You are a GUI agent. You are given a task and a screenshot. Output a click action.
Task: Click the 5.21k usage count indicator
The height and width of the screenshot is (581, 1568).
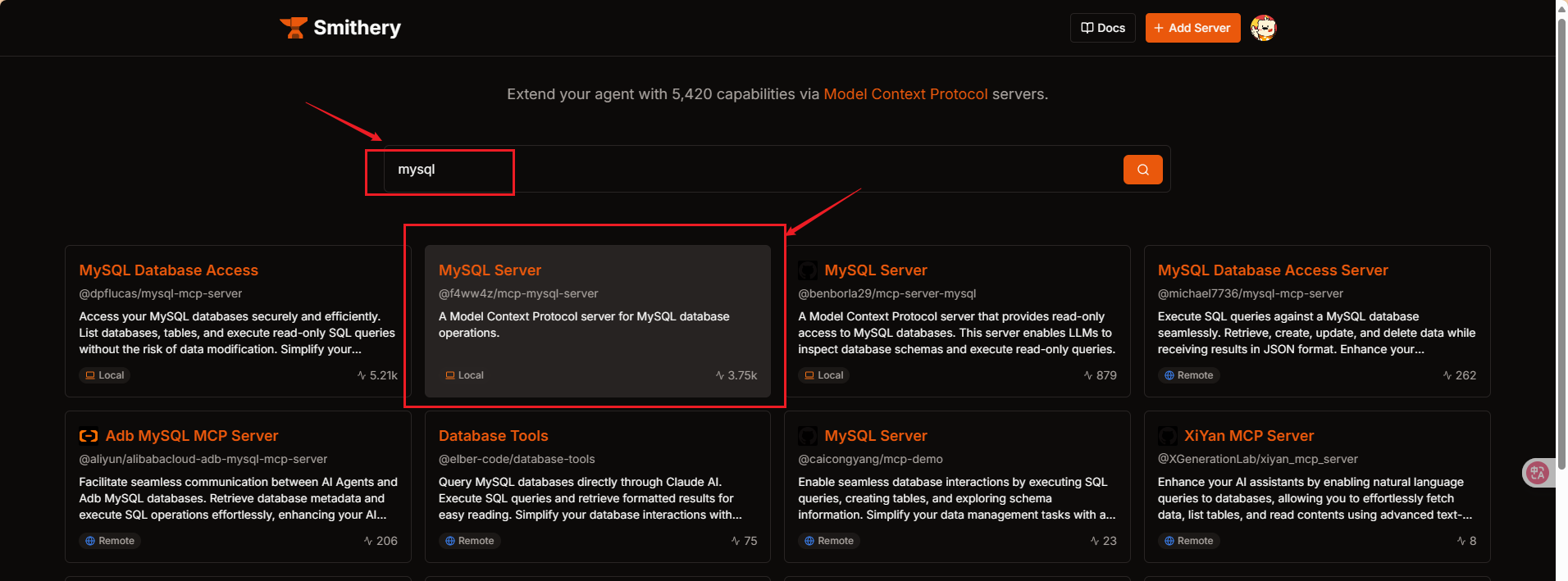tap(377, 375)
